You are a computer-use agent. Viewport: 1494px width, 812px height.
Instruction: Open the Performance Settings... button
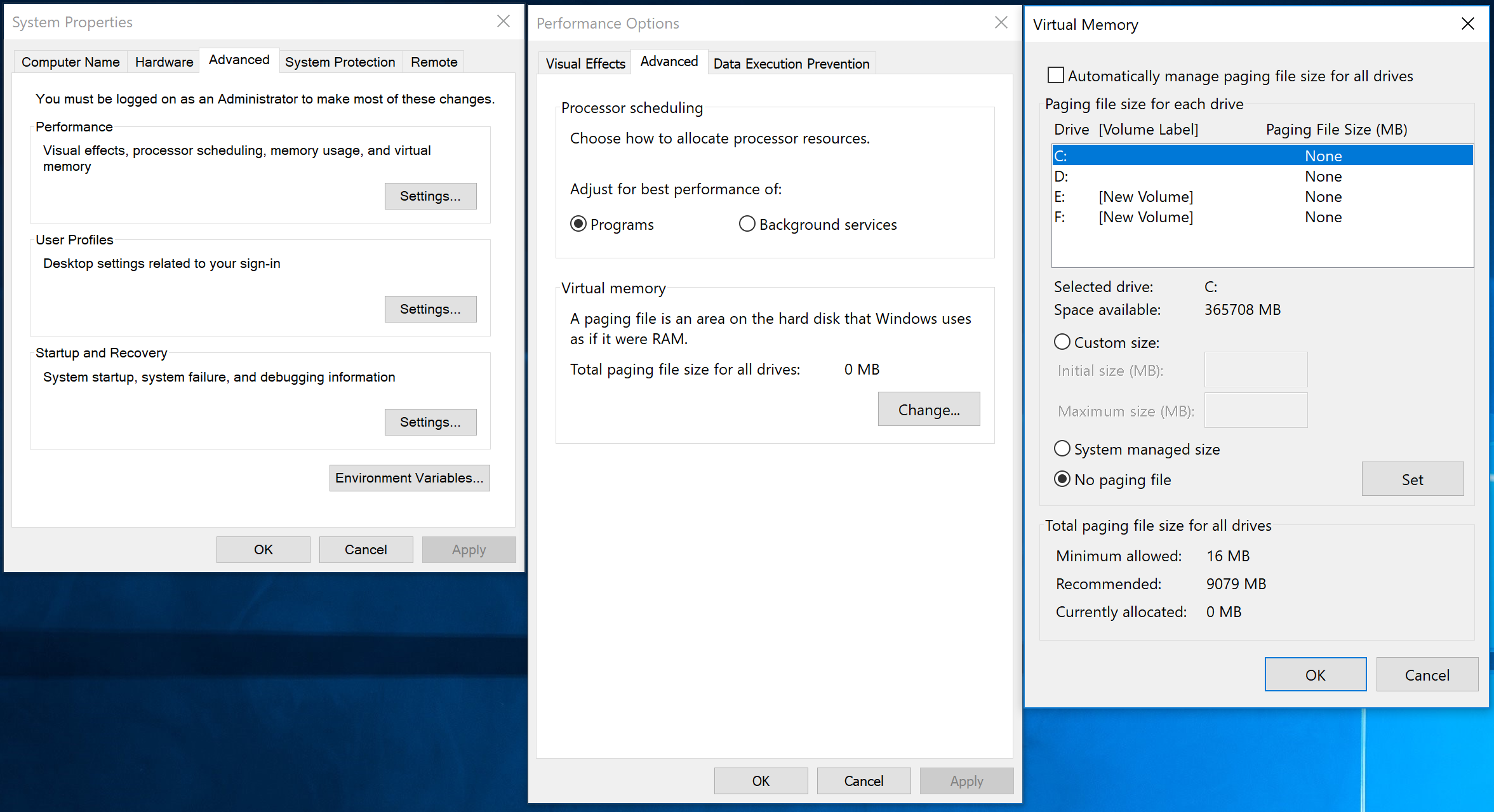[430, 196]
